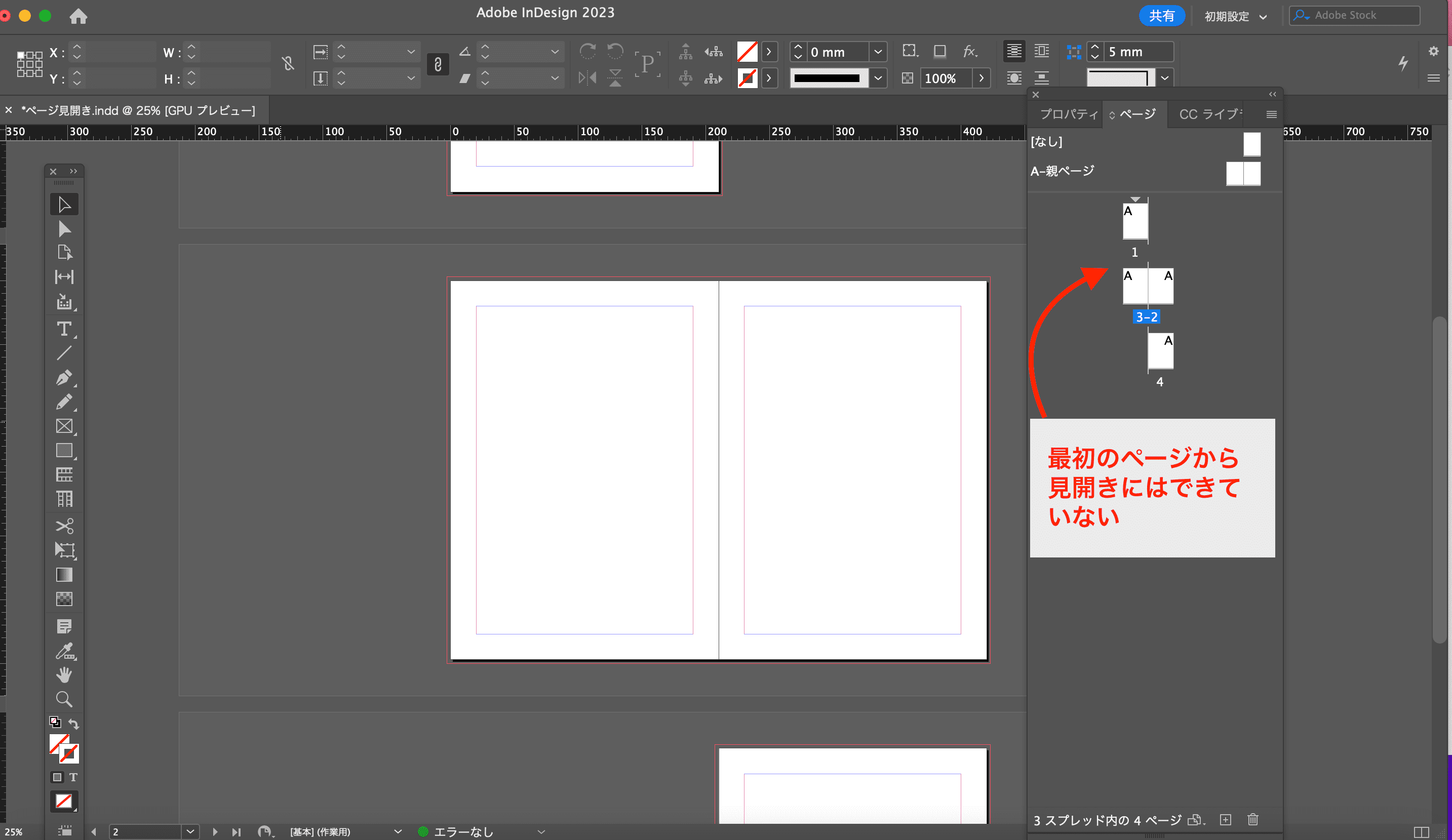
Task: Expand the fill color options arrow
Action: pyautogui.click(x=769, y=52)
